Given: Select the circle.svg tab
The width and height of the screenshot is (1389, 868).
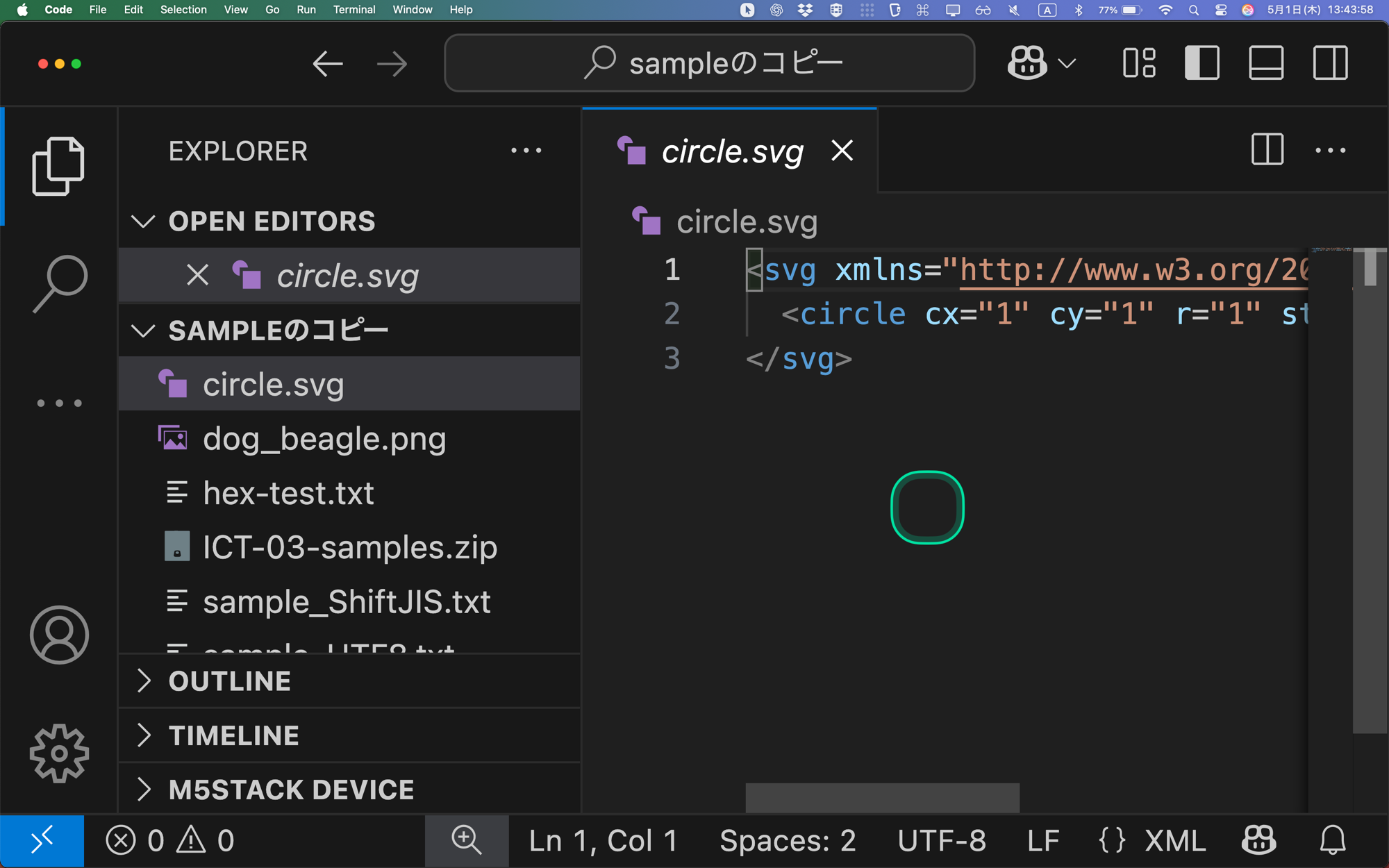Looking at the screenshot, I should tap(729, 151).
